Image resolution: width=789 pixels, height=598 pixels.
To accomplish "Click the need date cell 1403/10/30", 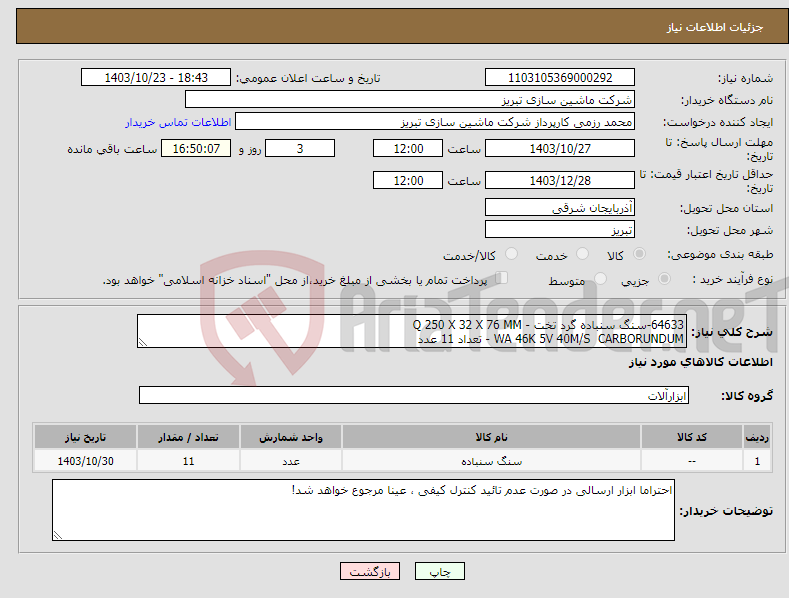I will [85, 461].
